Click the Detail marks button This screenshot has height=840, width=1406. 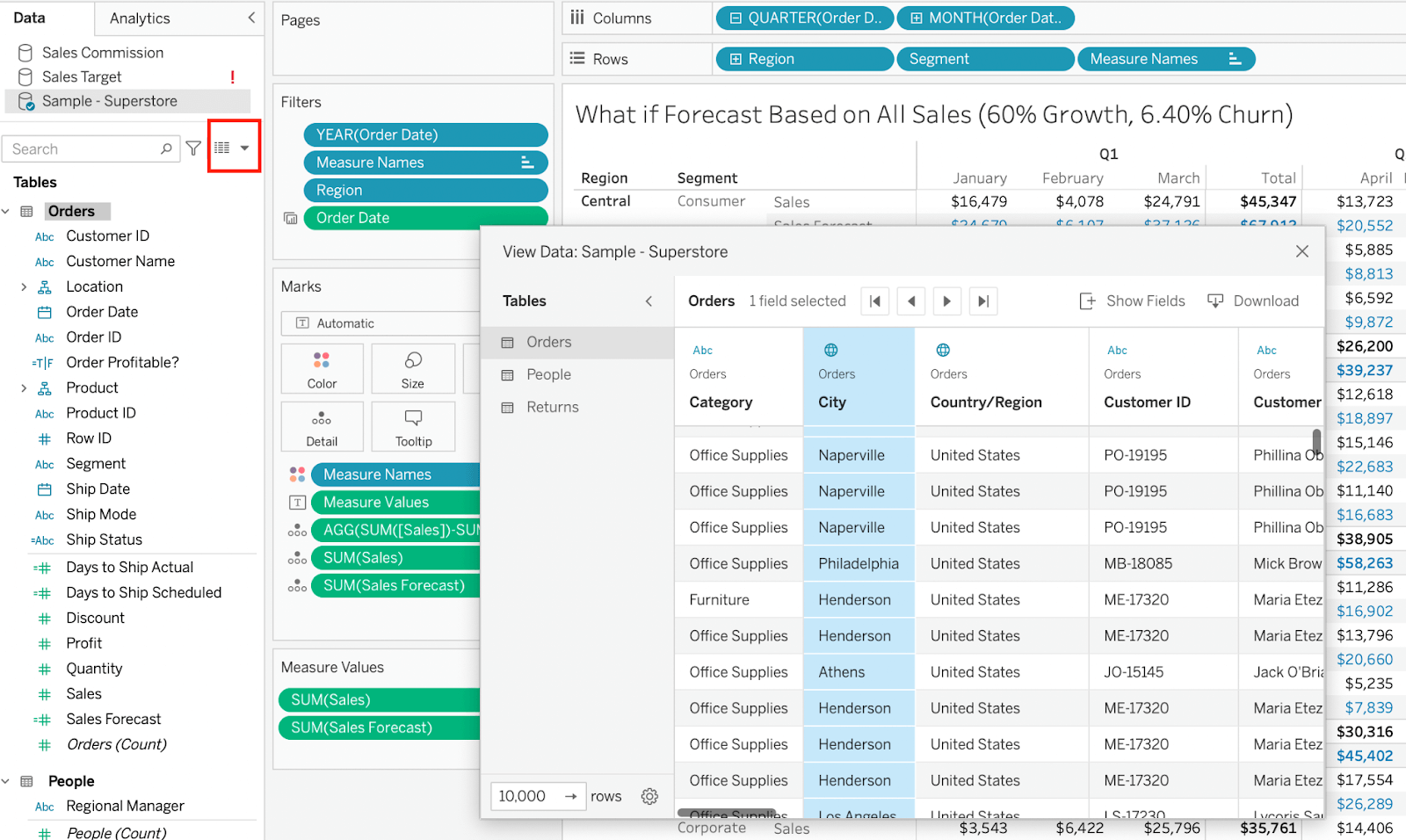(322, 427)
